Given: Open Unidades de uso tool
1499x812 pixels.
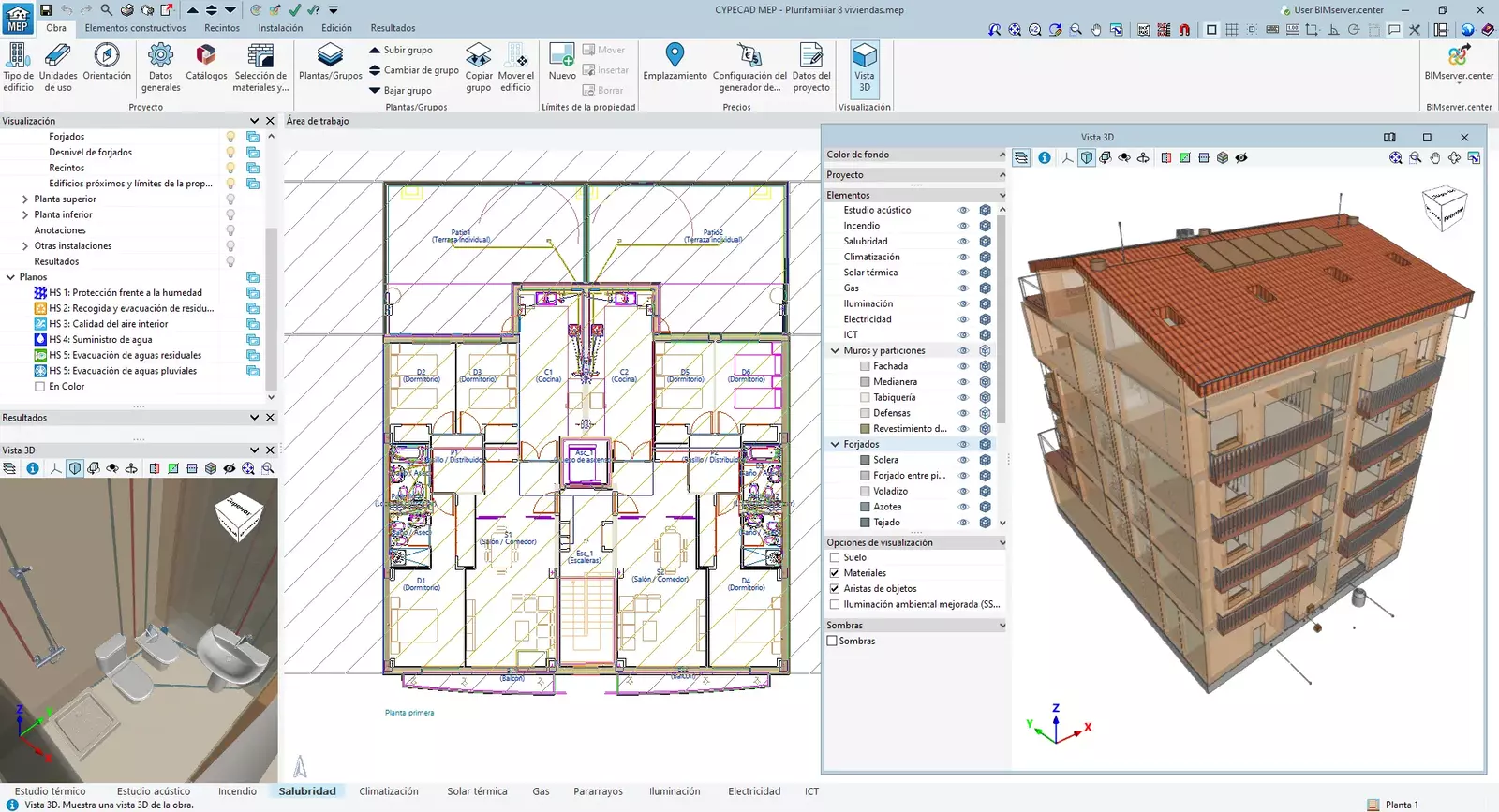Looking at the screenshot, I should click(58, 56).
